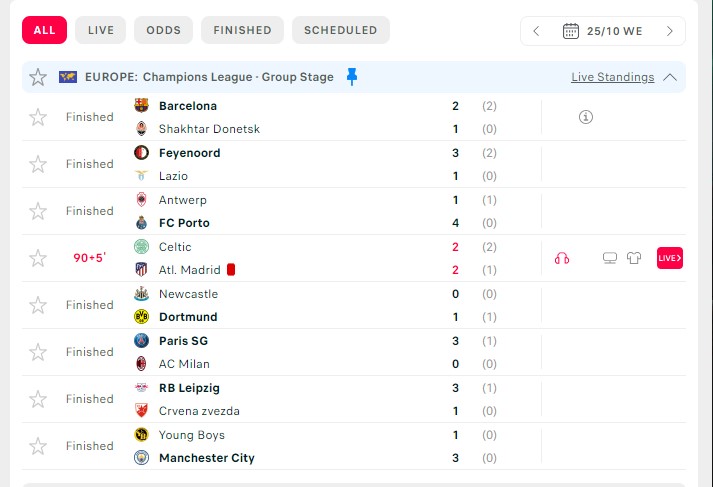
Task: Click the calendar icon next to 25/10 WE
Action: coord(571,31)
